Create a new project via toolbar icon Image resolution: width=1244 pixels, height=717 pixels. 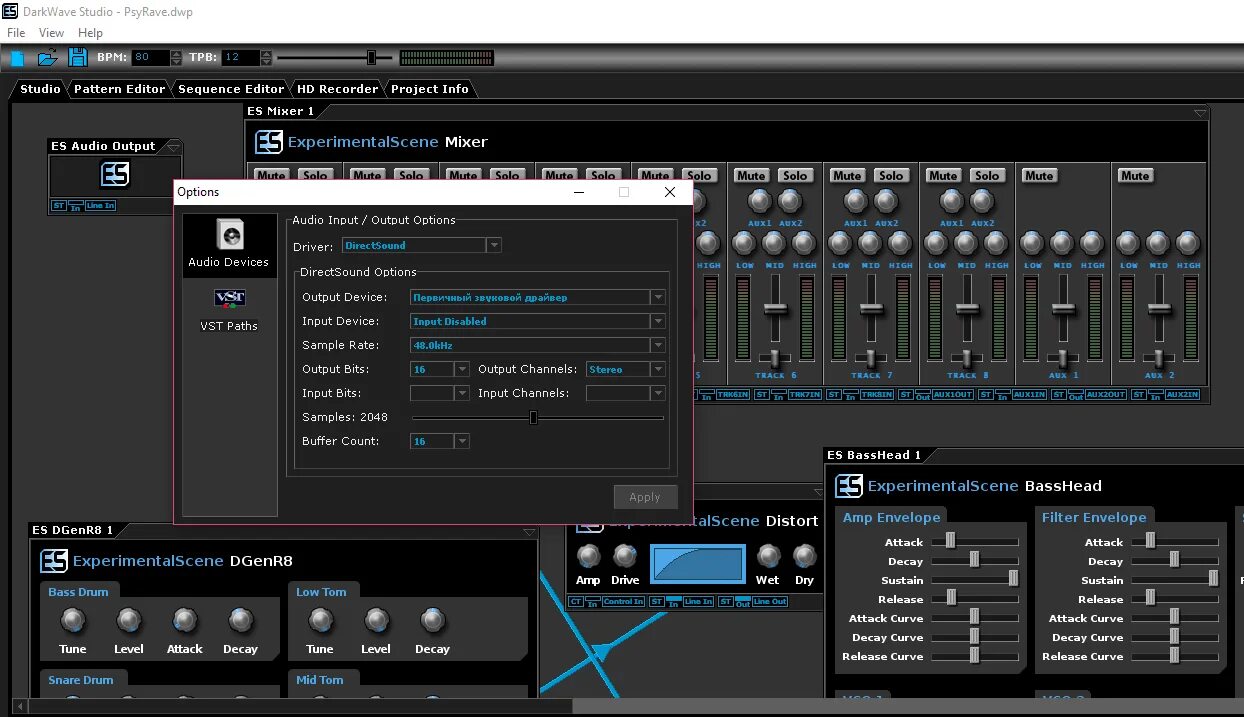(x=17, y=57)
